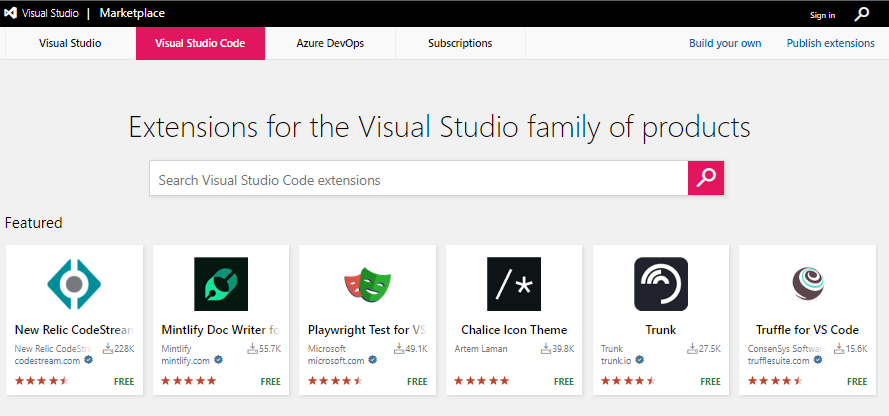Click FREE label on Chalice Icon Theme card
This screenshot has width=889, height=416.
pos(564,381)
